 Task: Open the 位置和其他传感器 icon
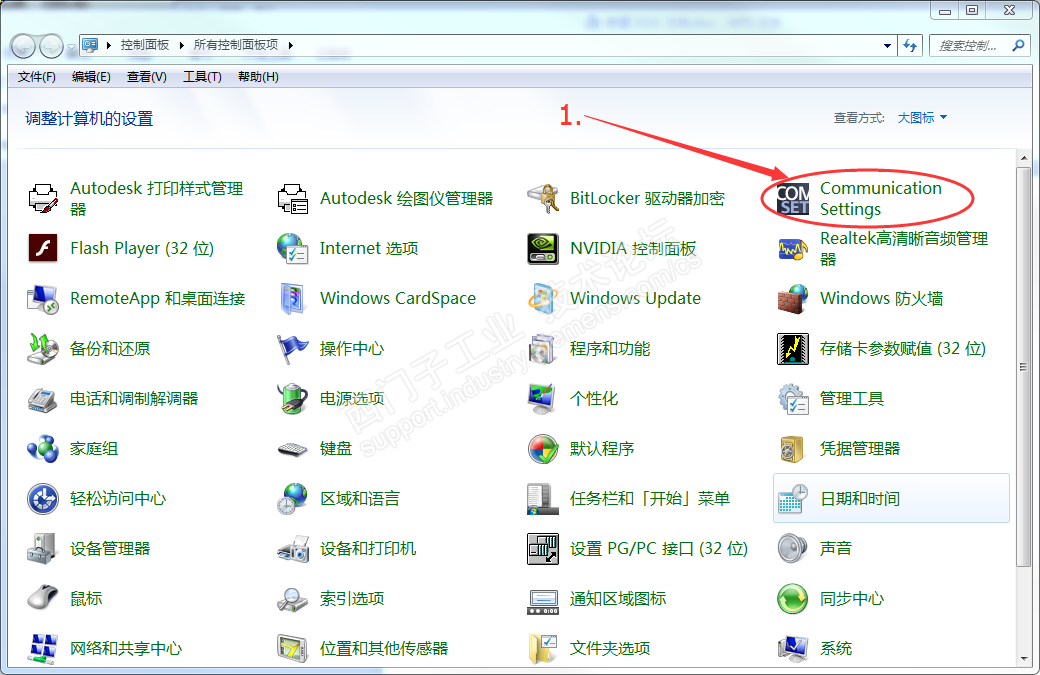click(292, 648)
